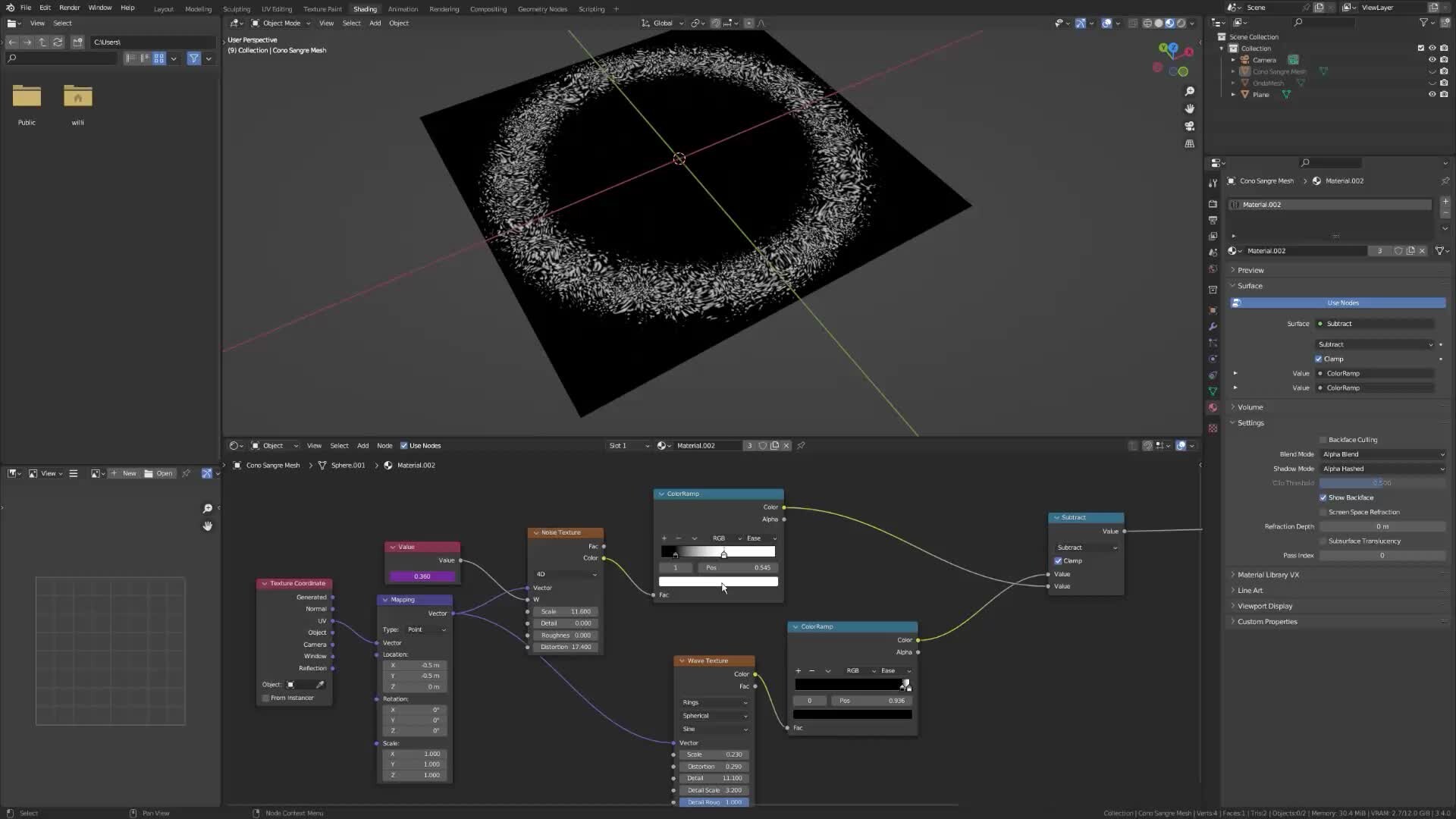
Task: Disable Clamp on the Subtract node
Action: (1059, 560)
